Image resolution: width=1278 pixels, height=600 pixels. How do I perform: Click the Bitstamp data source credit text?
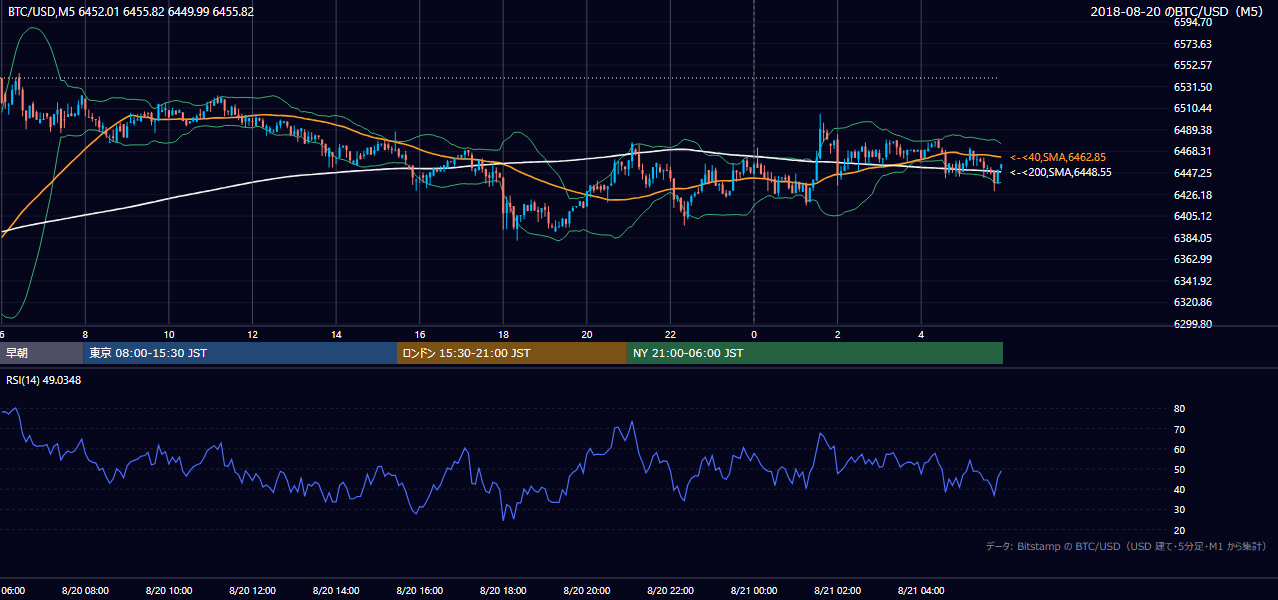pyautogui.click(x=1126, y=546)
